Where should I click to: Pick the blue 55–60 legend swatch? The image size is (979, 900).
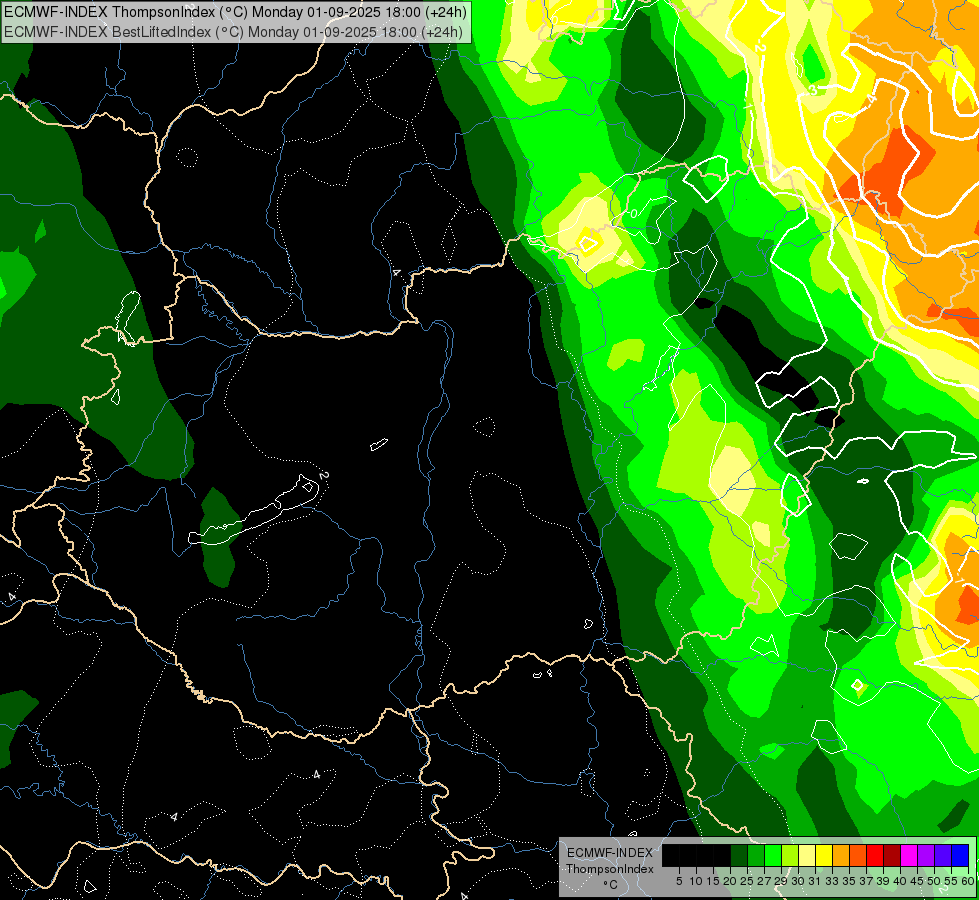click(x=960, y=855)
